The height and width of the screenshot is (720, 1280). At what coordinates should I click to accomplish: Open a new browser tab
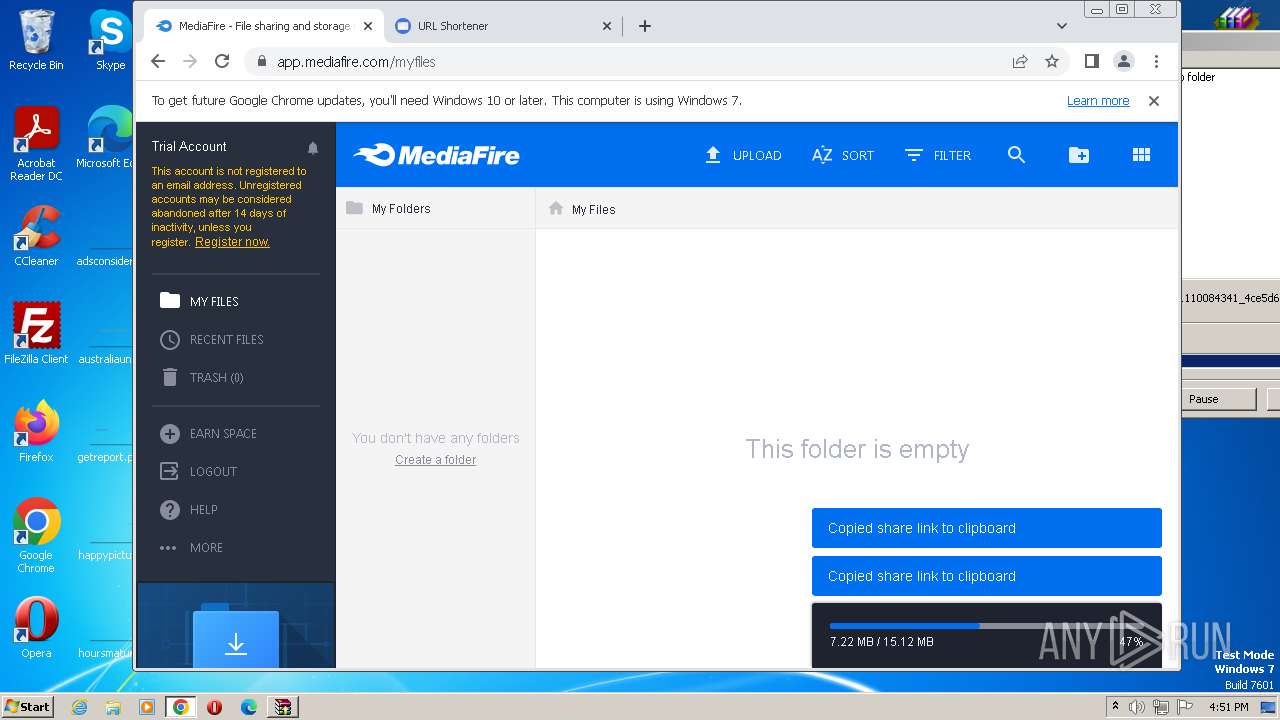pos(645,26)
